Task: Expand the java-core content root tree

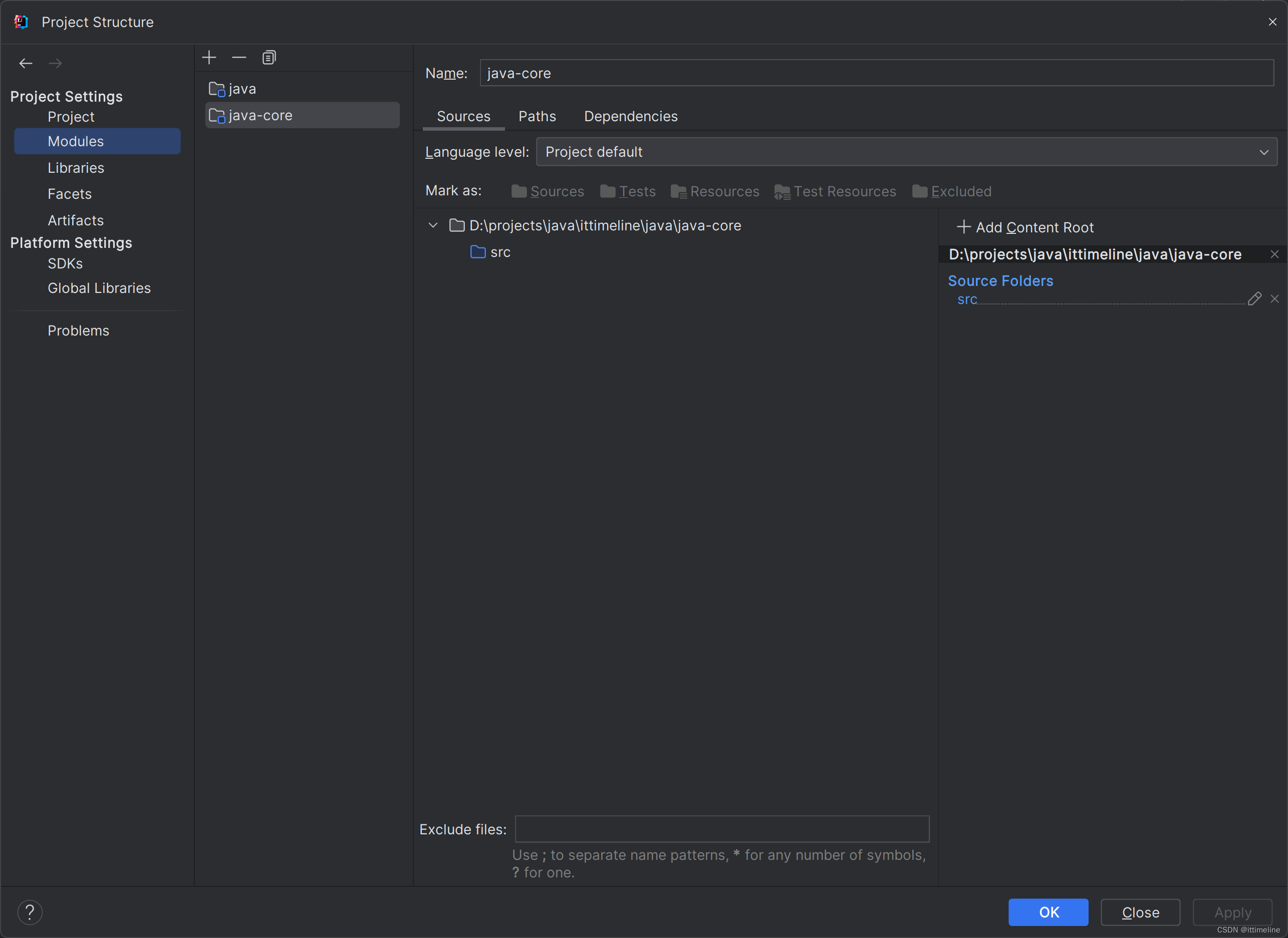Action: point(434,225)
